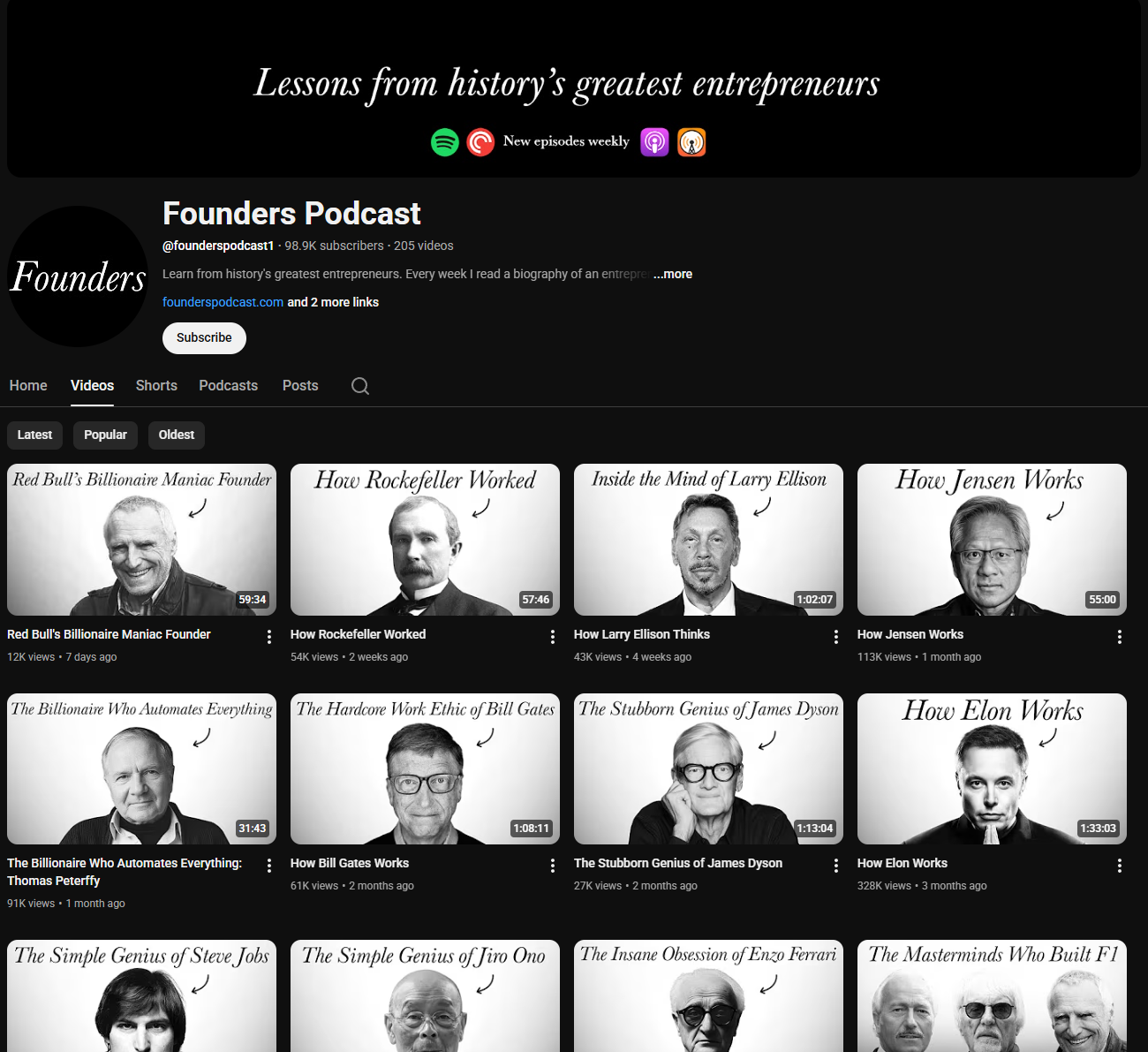1148x1052 pixels.
Task: Open options menu for How Jensen Works
Action: coord(1120,637)
